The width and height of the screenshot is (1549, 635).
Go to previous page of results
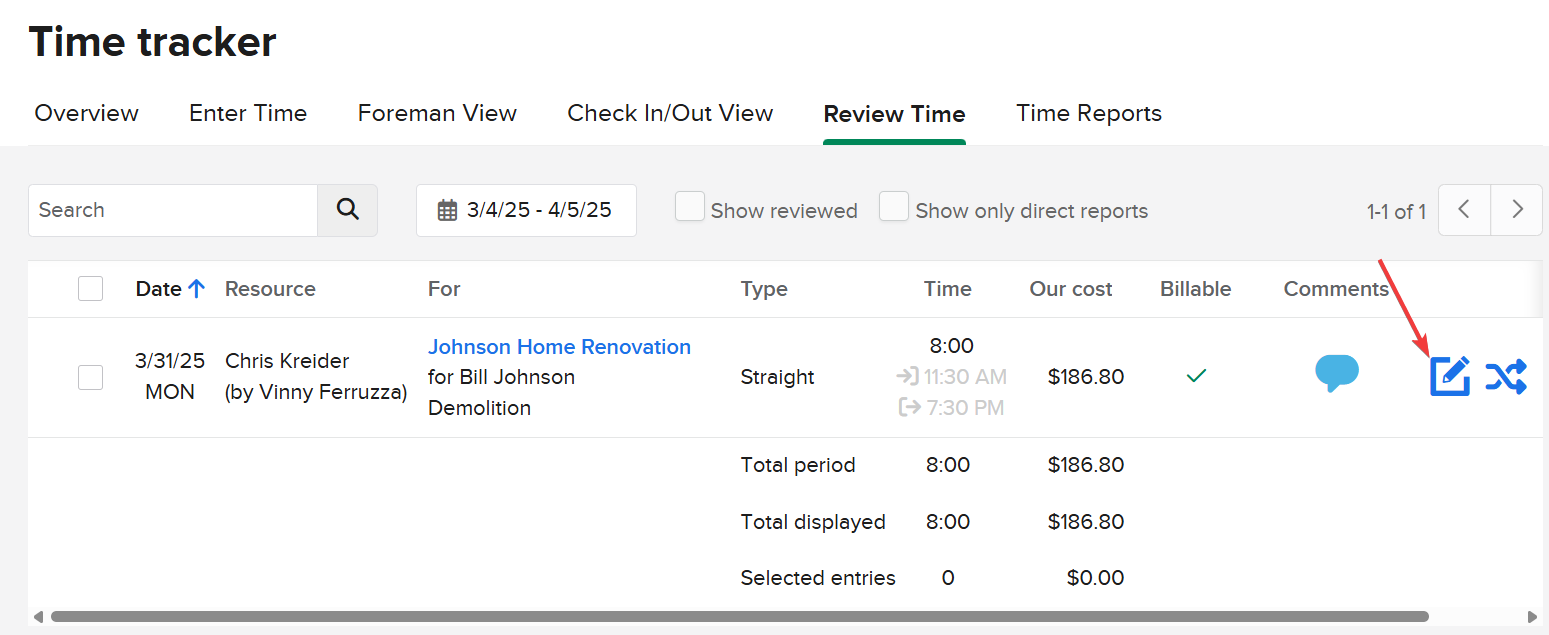pos(1464,210)
